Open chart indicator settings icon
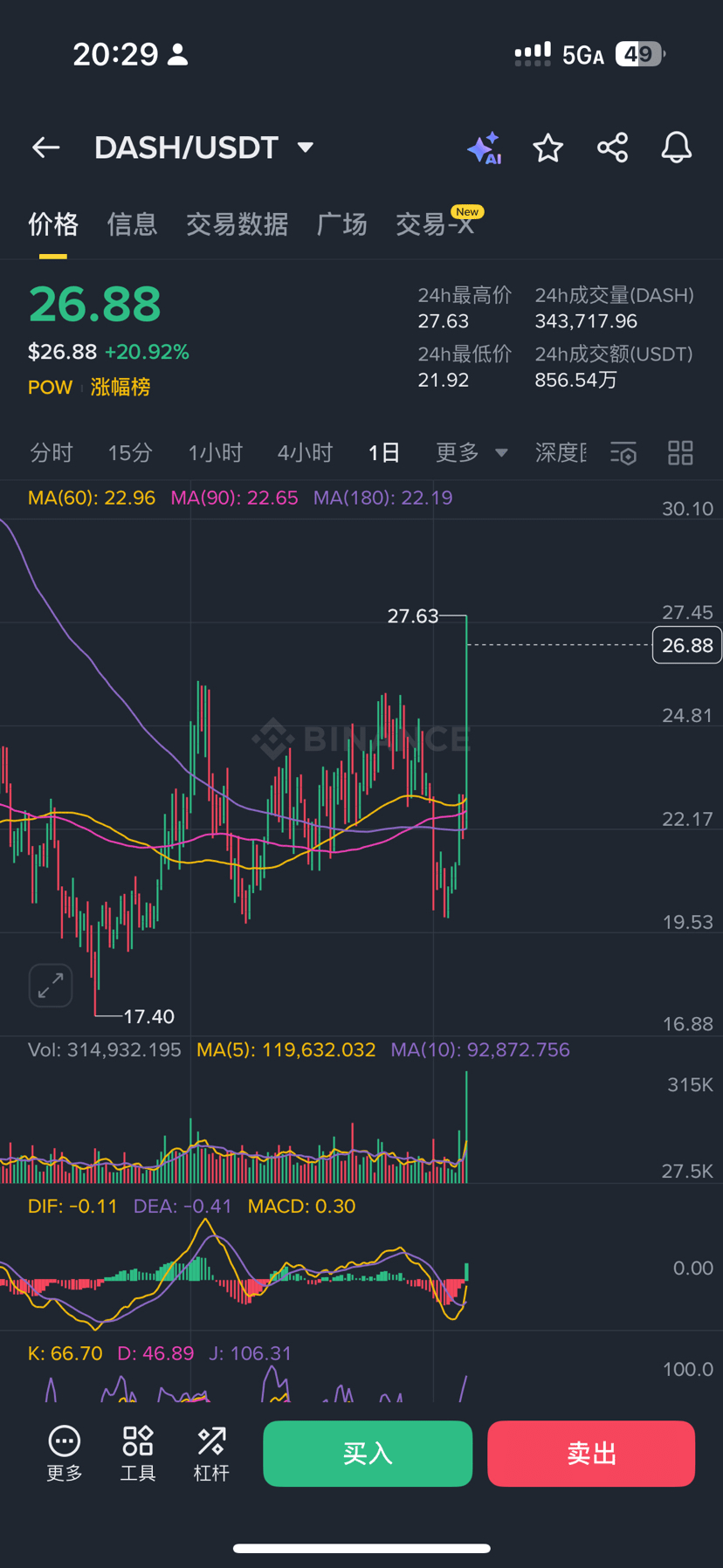The width and height of the screenshot is (723, 1568). pyautogui.click(x=623, y=453)
